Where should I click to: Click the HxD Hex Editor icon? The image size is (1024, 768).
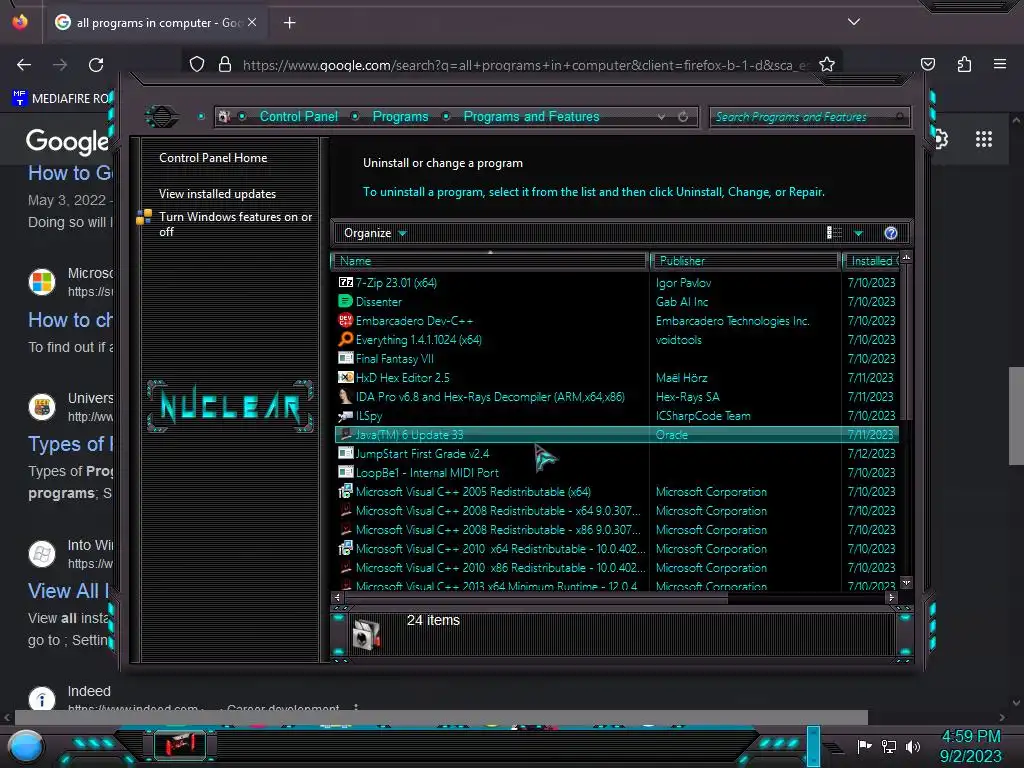(x=345, y=377)
